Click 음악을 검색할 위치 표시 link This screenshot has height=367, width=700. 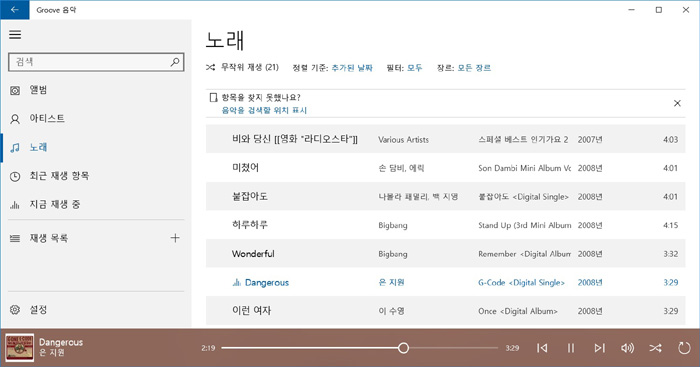coord(264,110)
